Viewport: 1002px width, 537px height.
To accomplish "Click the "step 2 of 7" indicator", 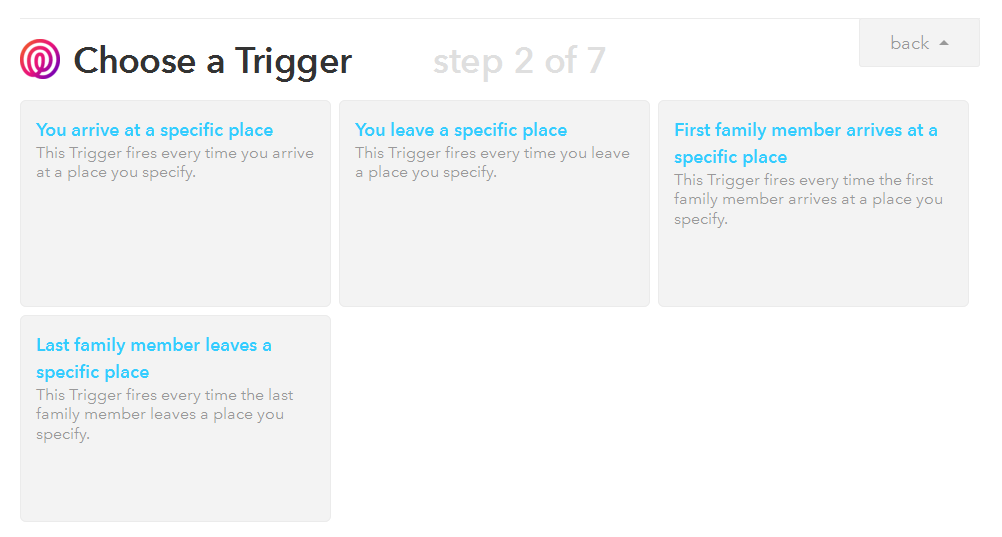I will tap(519, 61).
